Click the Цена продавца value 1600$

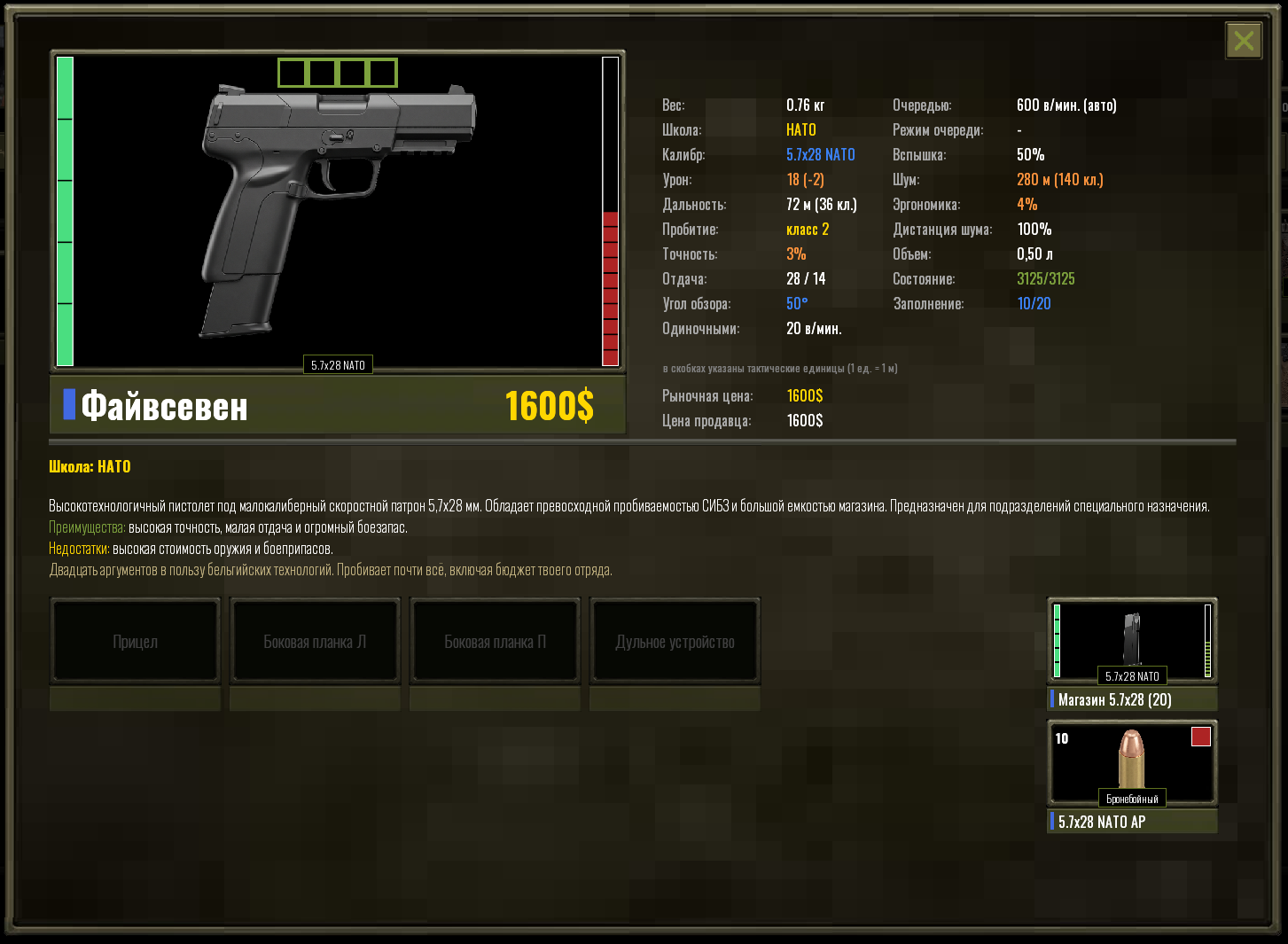pos(805,420)
